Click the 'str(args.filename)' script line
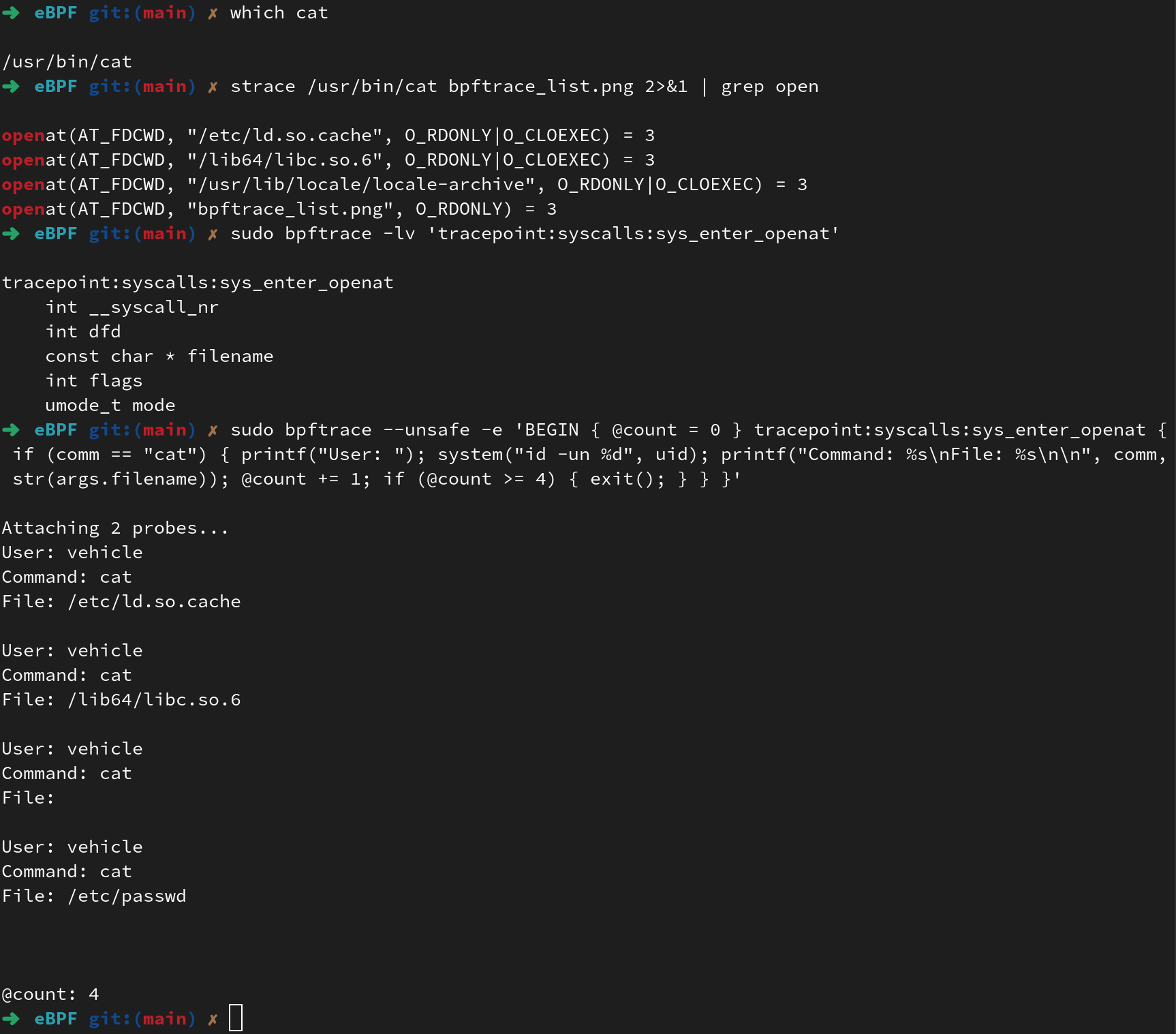Image resolution: width=1176 pixels, height=1034 pixels. pyautogui.click(x=377, y=479)
